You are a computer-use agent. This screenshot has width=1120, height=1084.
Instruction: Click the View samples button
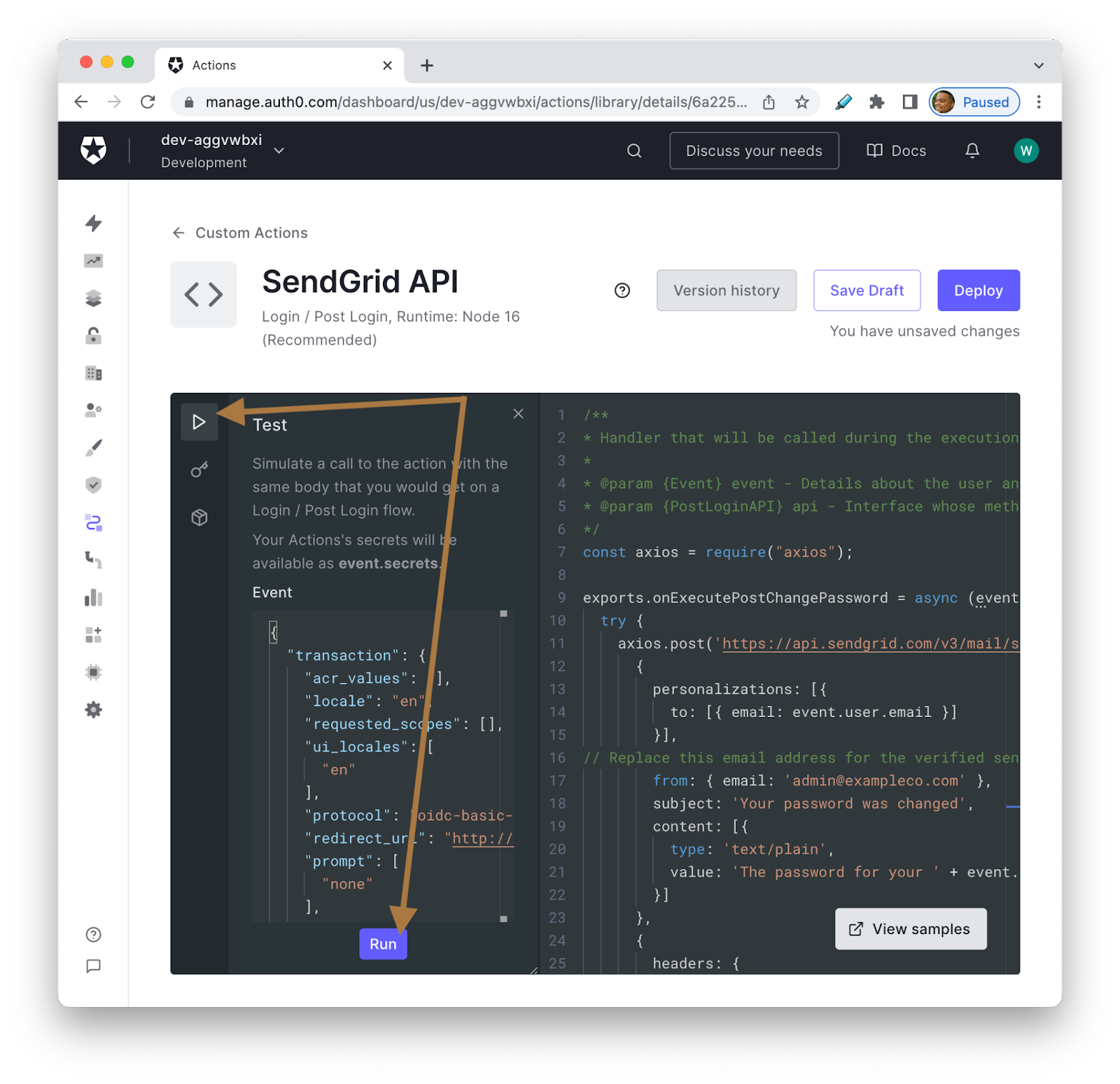[x=911, y=929]
